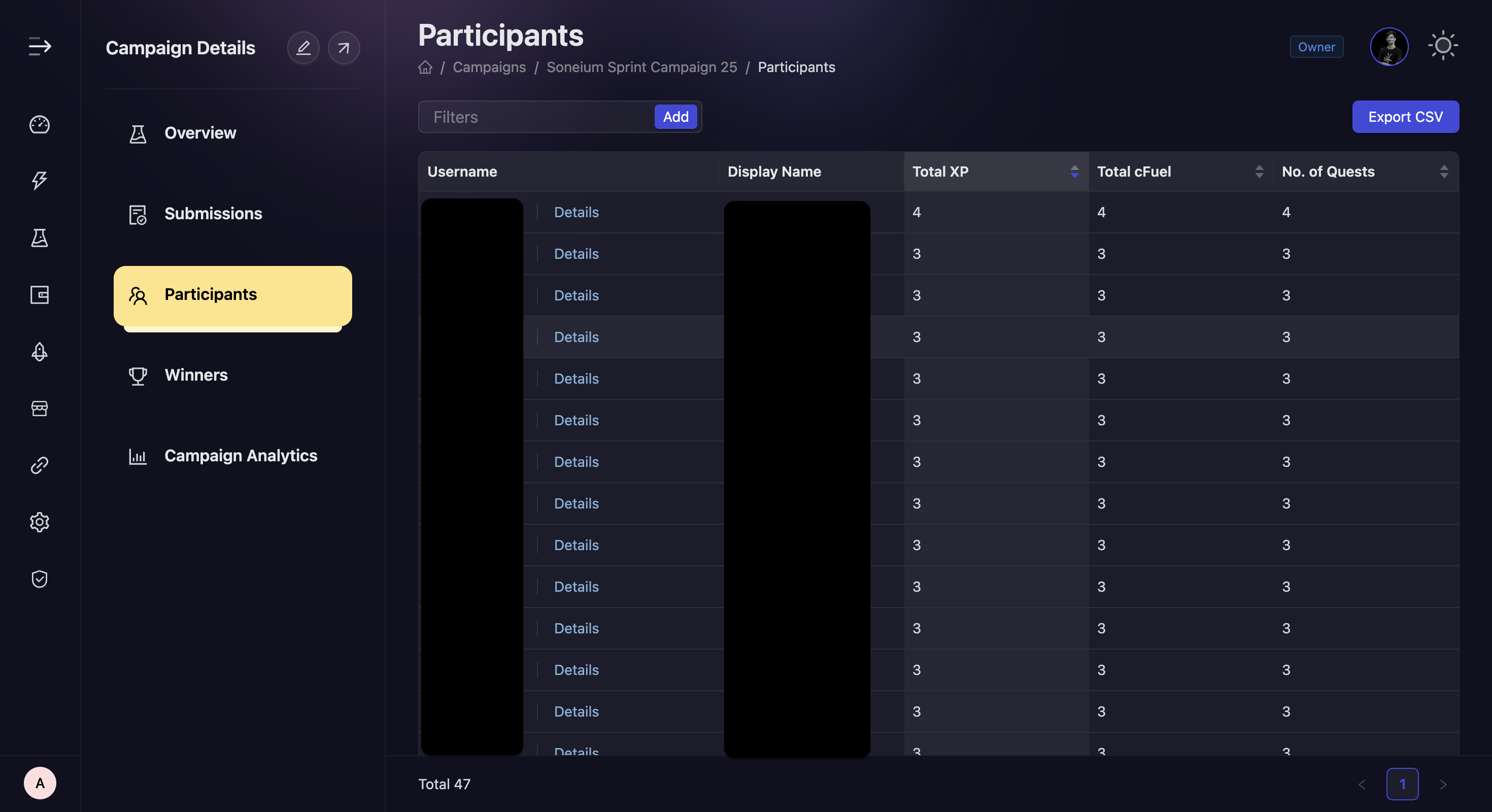Viewport: 1492px width, 812px height.
Task: Sort the table by No. of Quests
Action: pos(1444,172)
